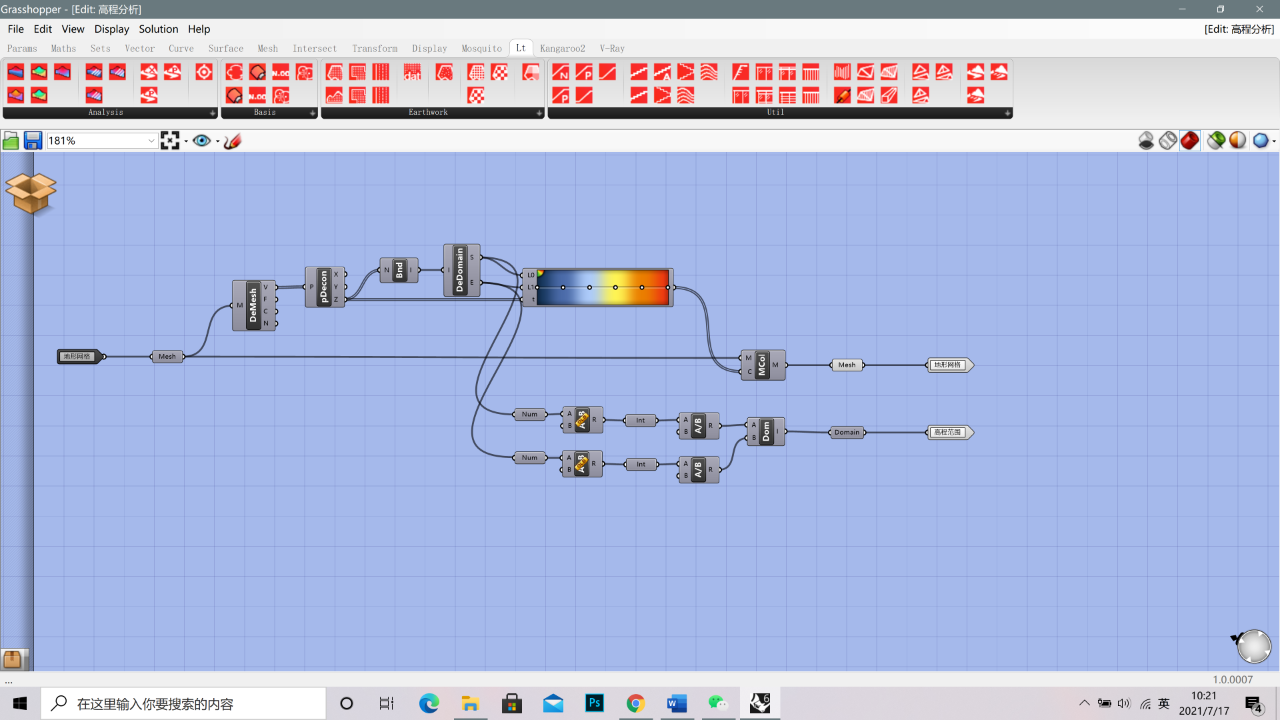Select the Bnd bounds component
This screenshot has height=720, width=1280.
399,270
